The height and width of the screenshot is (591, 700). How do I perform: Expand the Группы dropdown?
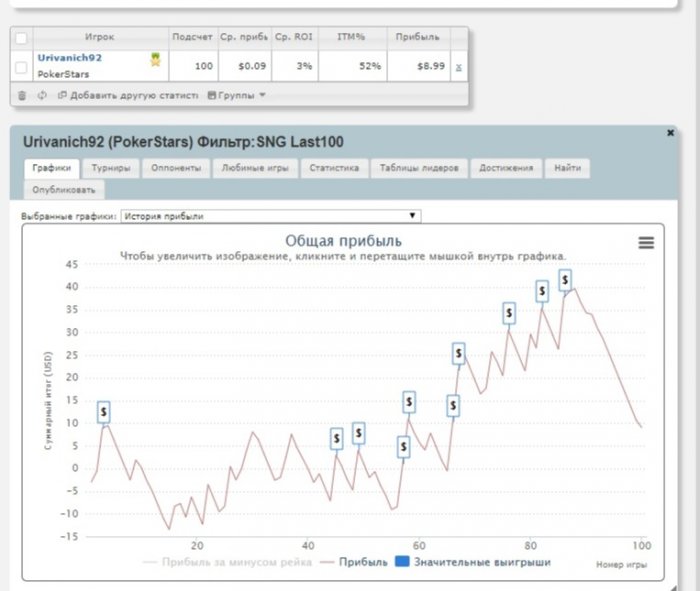click(x=237, y=95)
